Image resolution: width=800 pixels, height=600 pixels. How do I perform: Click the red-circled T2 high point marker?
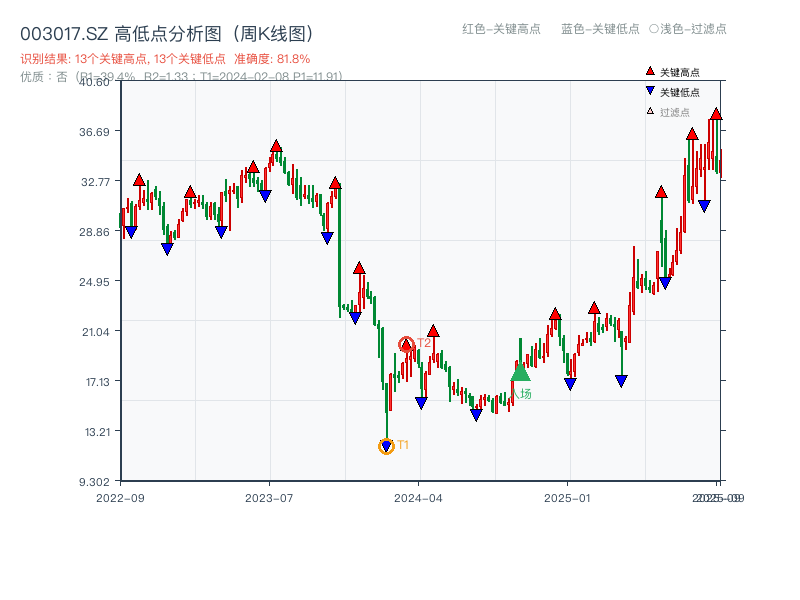(406, 345)
